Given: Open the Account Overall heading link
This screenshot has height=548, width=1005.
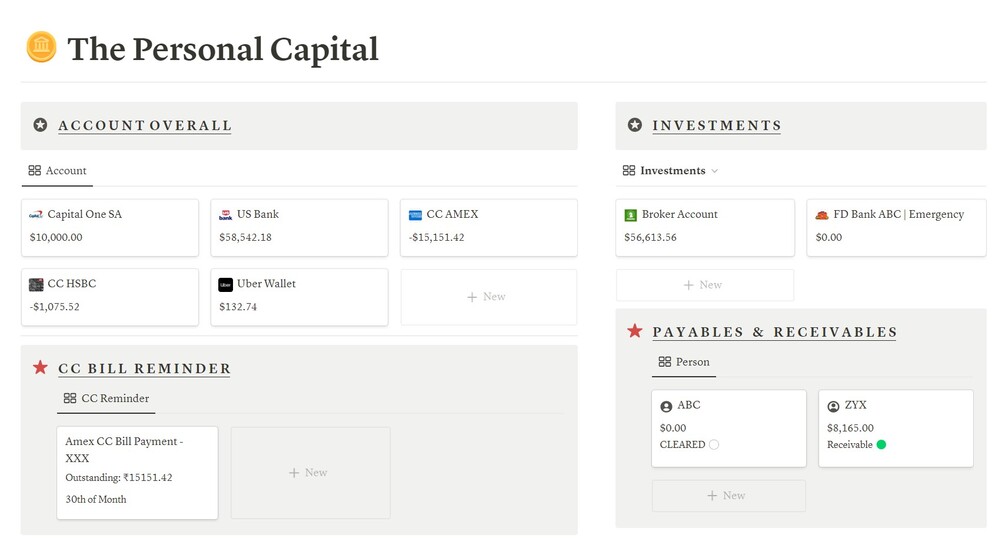Looking at the screenshot, I should click(x=145, y=126).
